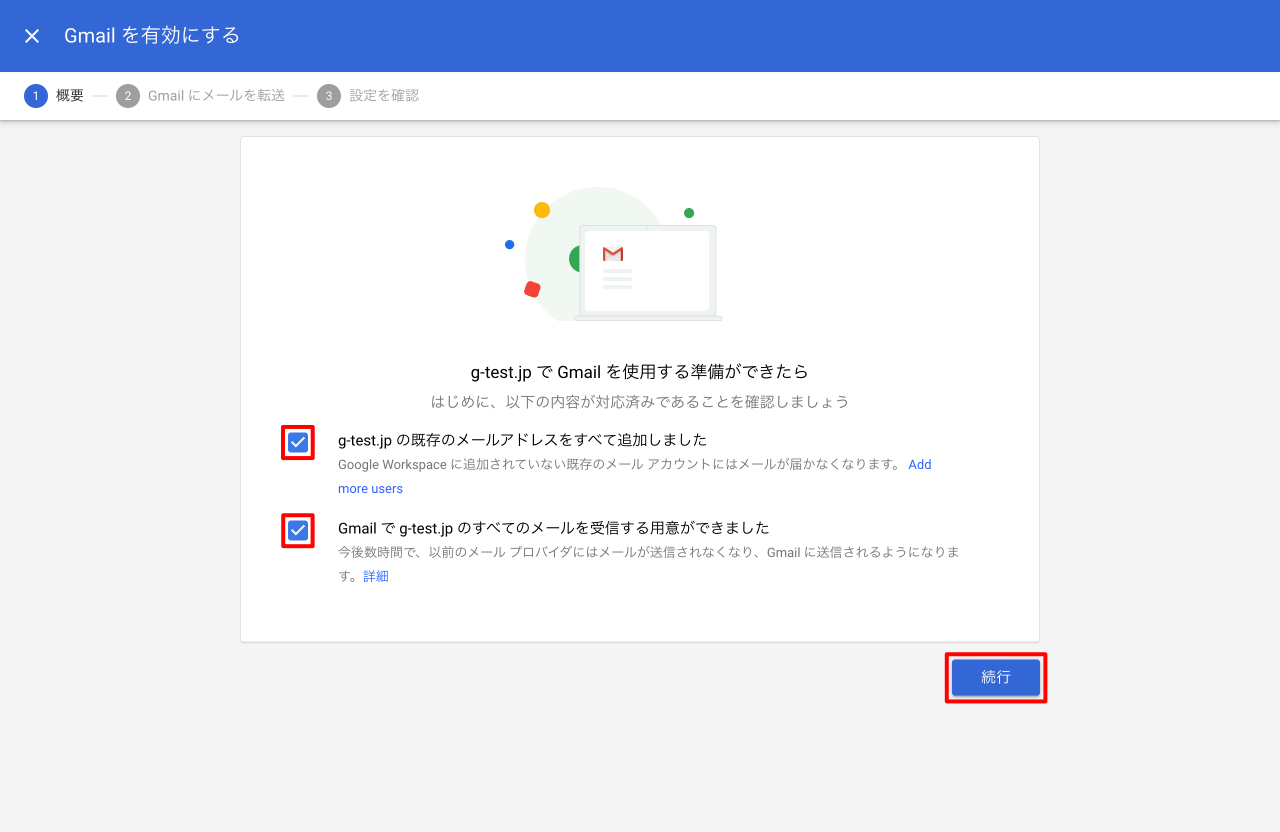Click text はじめに、以下の内容が対応済みであることを確認しましょう
This screenshot has width=1280, height=832.
click(x=640, y=402)
